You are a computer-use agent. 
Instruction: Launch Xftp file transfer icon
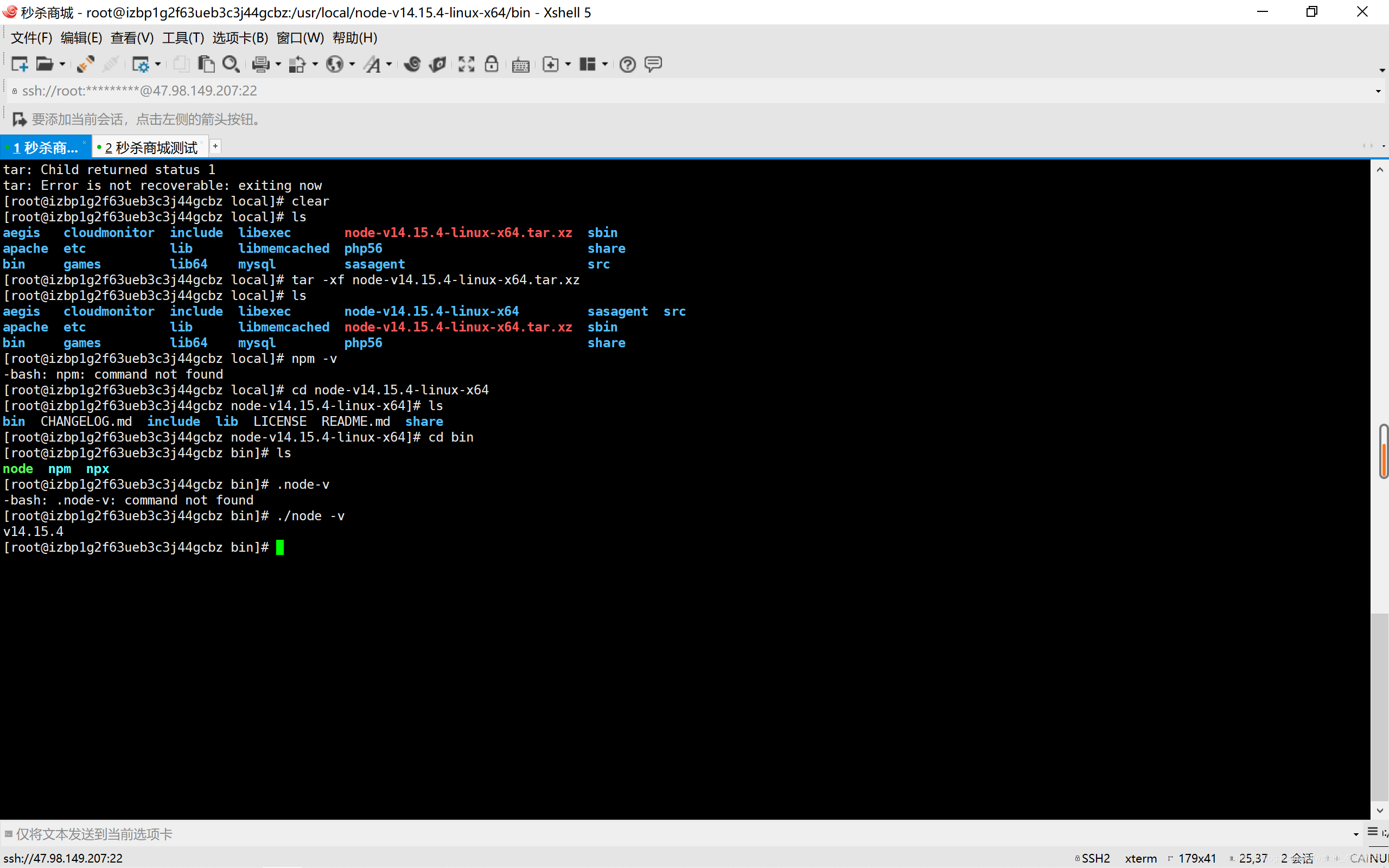[x=437, y=65]
